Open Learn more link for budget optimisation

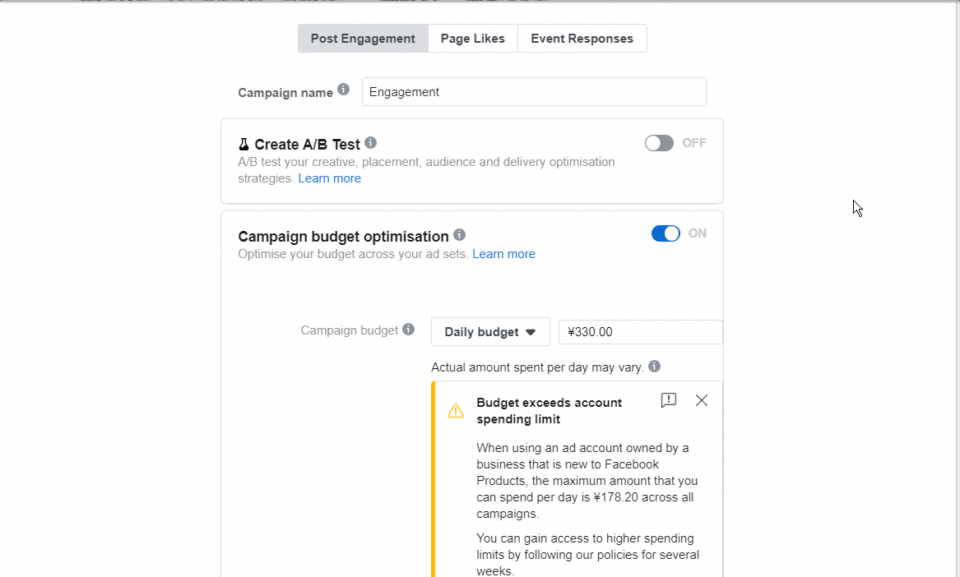504,254
